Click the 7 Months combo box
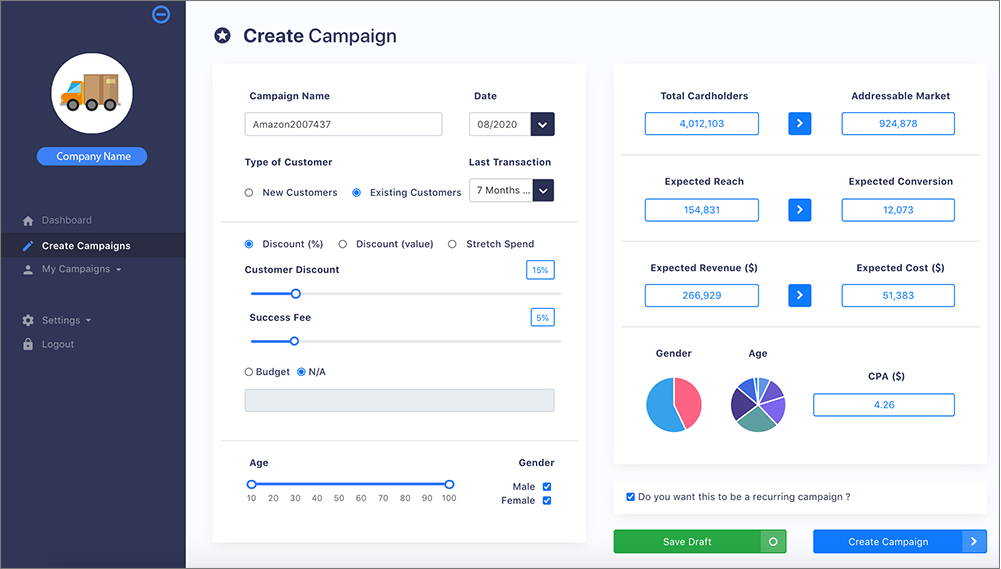1001x569 pixels. coord(511,190)
